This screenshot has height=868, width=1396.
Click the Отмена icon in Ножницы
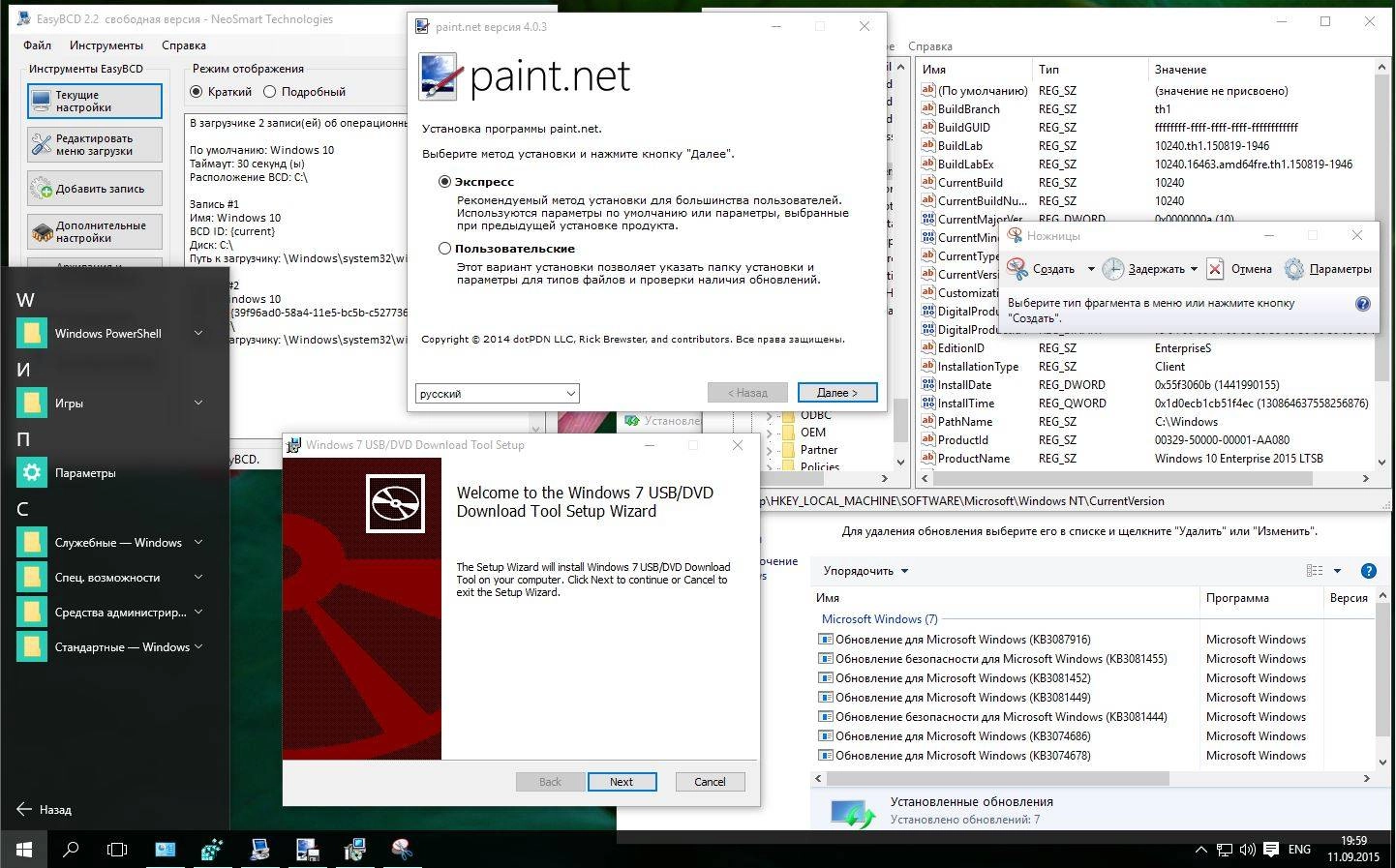click(1215, 269)
